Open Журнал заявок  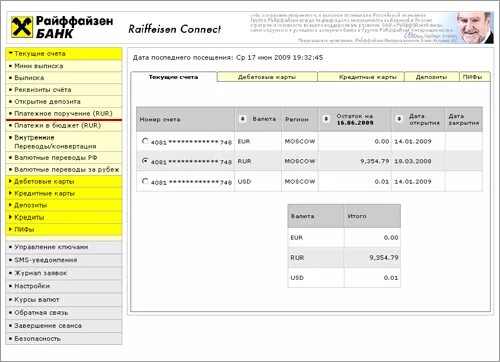pos(64,273)
